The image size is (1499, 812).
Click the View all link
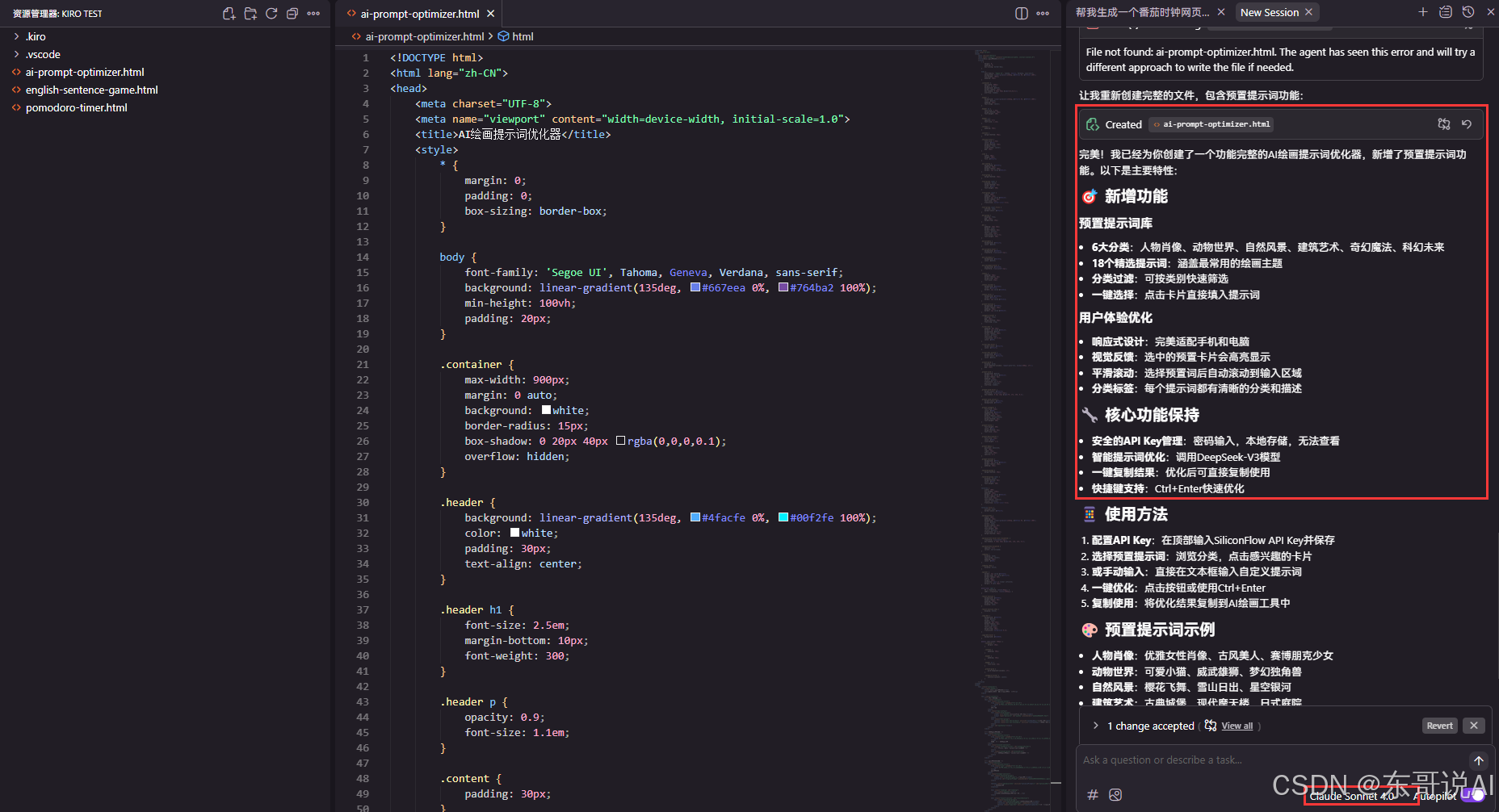tap(1237, 726)
